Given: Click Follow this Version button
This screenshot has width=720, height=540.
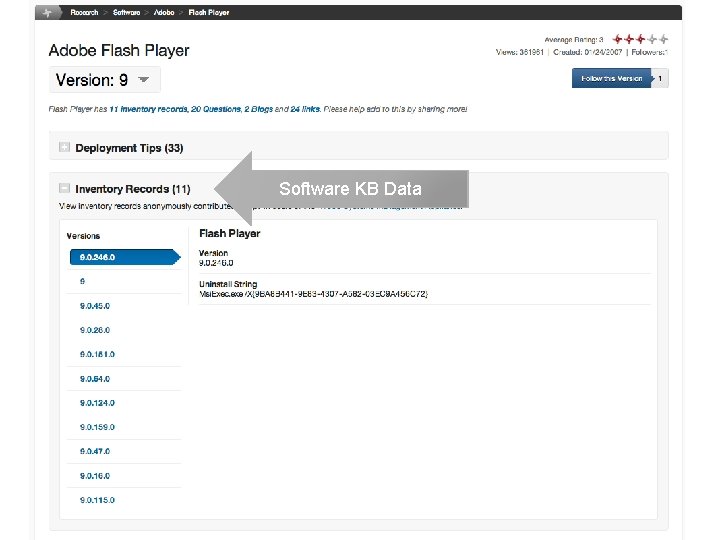Looking at the screenshot, I should coord(611,79).
